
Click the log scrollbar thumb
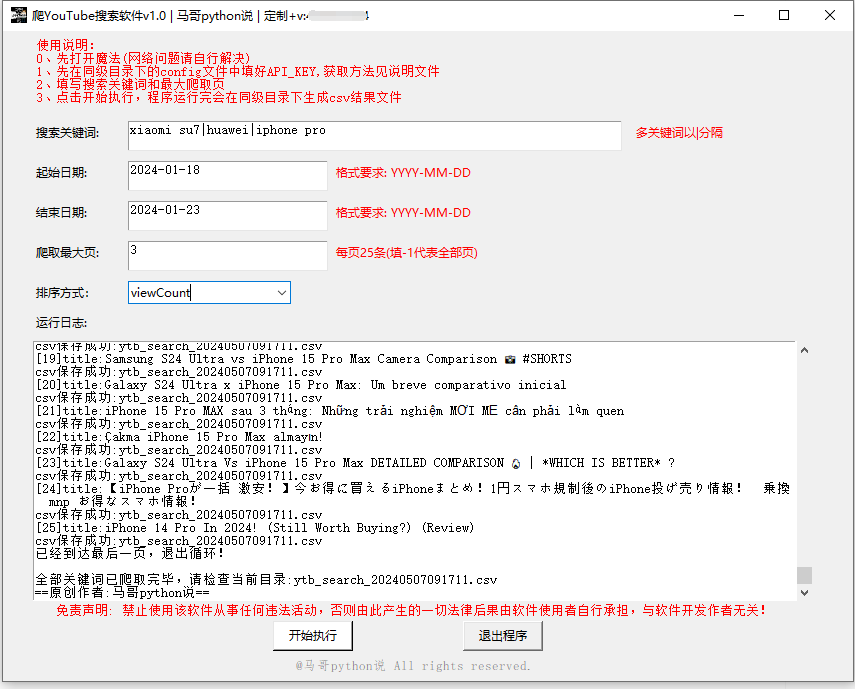tap(804, 575)
